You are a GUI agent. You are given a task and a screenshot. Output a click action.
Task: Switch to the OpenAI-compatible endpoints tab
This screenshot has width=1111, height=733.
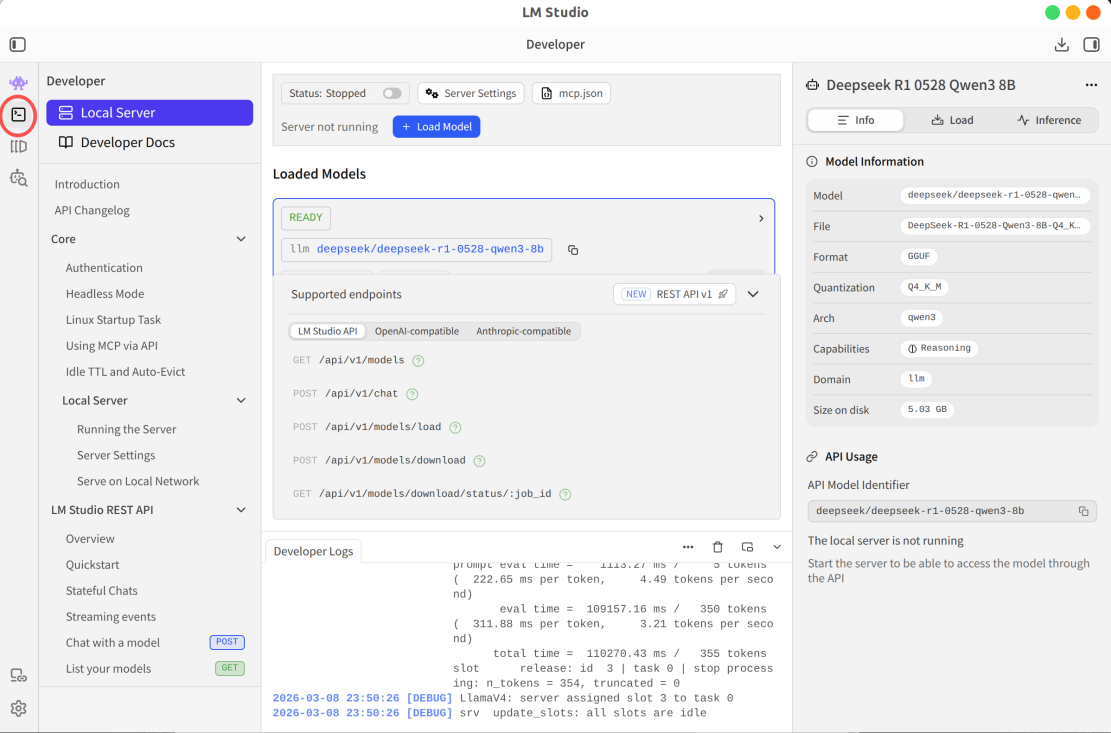417,331
